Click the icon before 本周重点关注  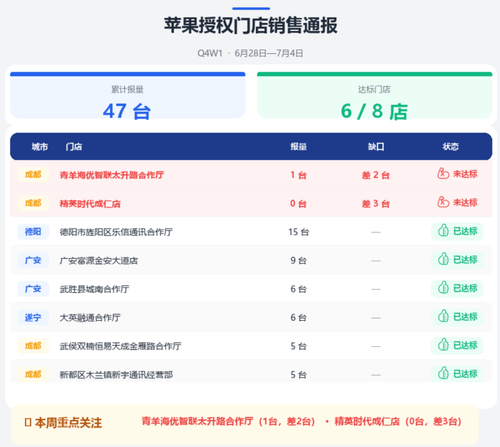[28, 423]
